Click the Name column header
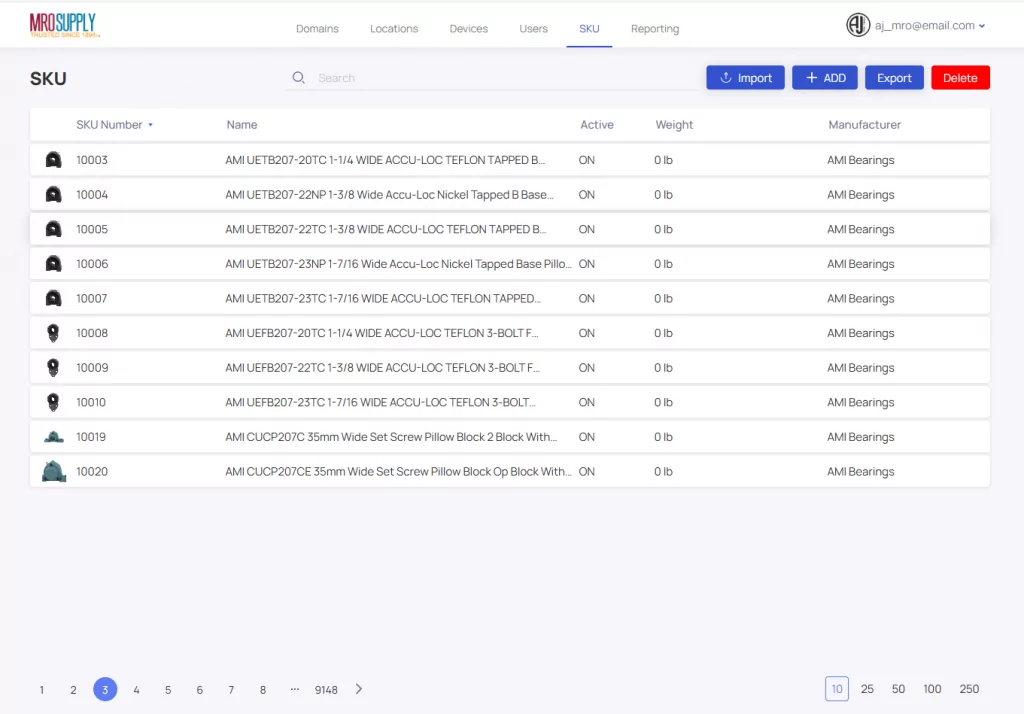Image resolution: width=1024 pixels, height=714 pixels. (242, 125)
